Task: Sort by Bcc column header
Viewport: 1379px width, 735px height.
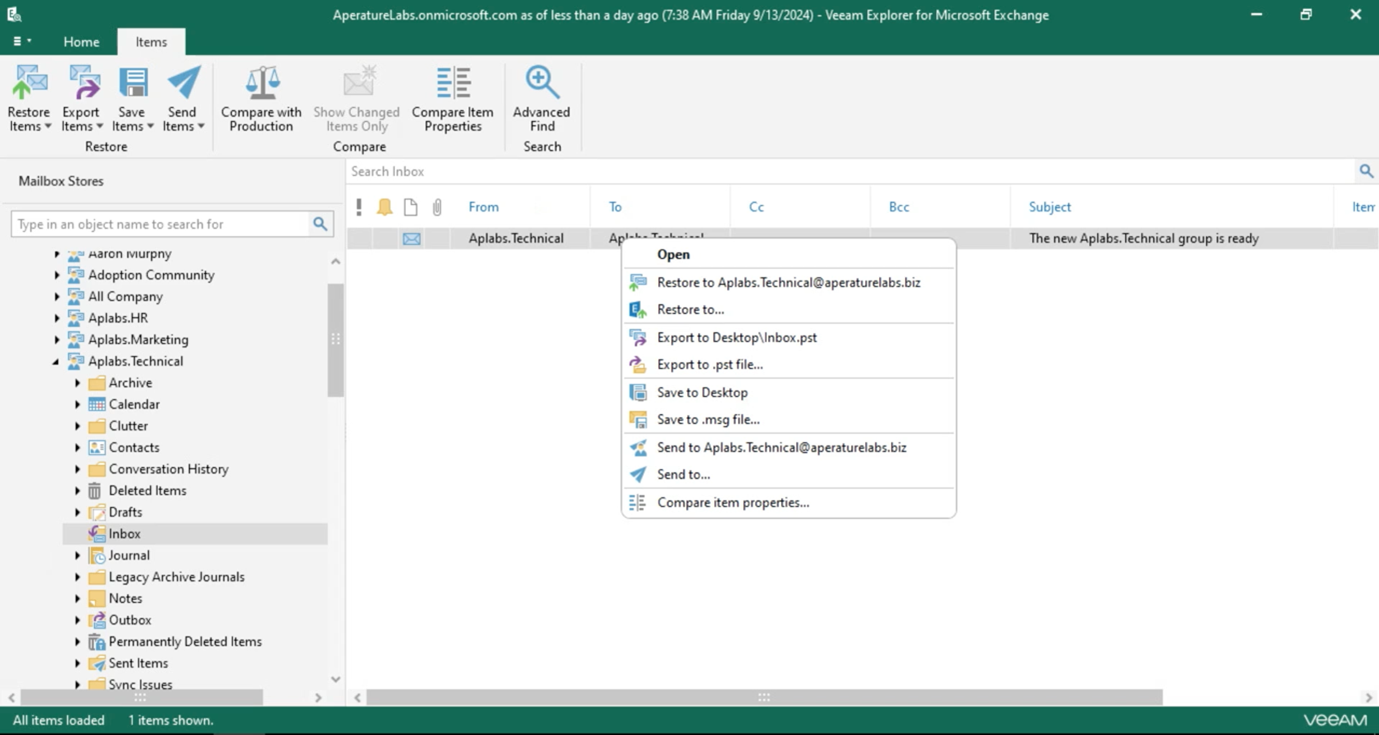Action: coord(899,207)
